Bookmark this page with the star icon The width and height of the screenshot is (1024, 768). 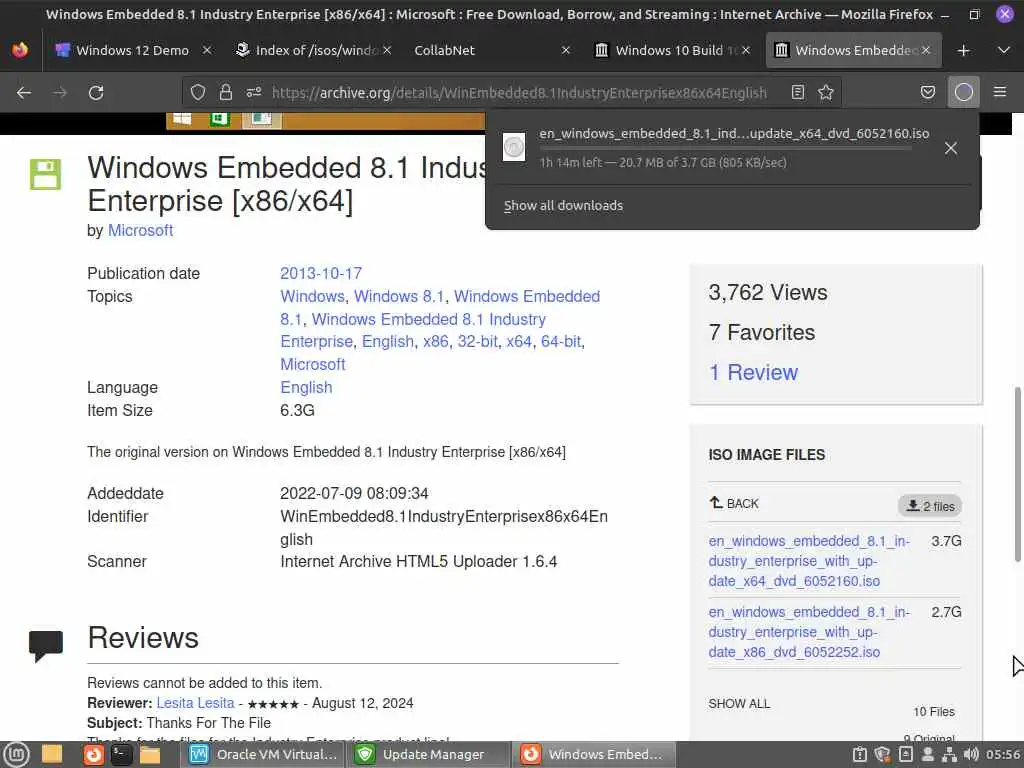pyautogui.click(x=825, y=93)
